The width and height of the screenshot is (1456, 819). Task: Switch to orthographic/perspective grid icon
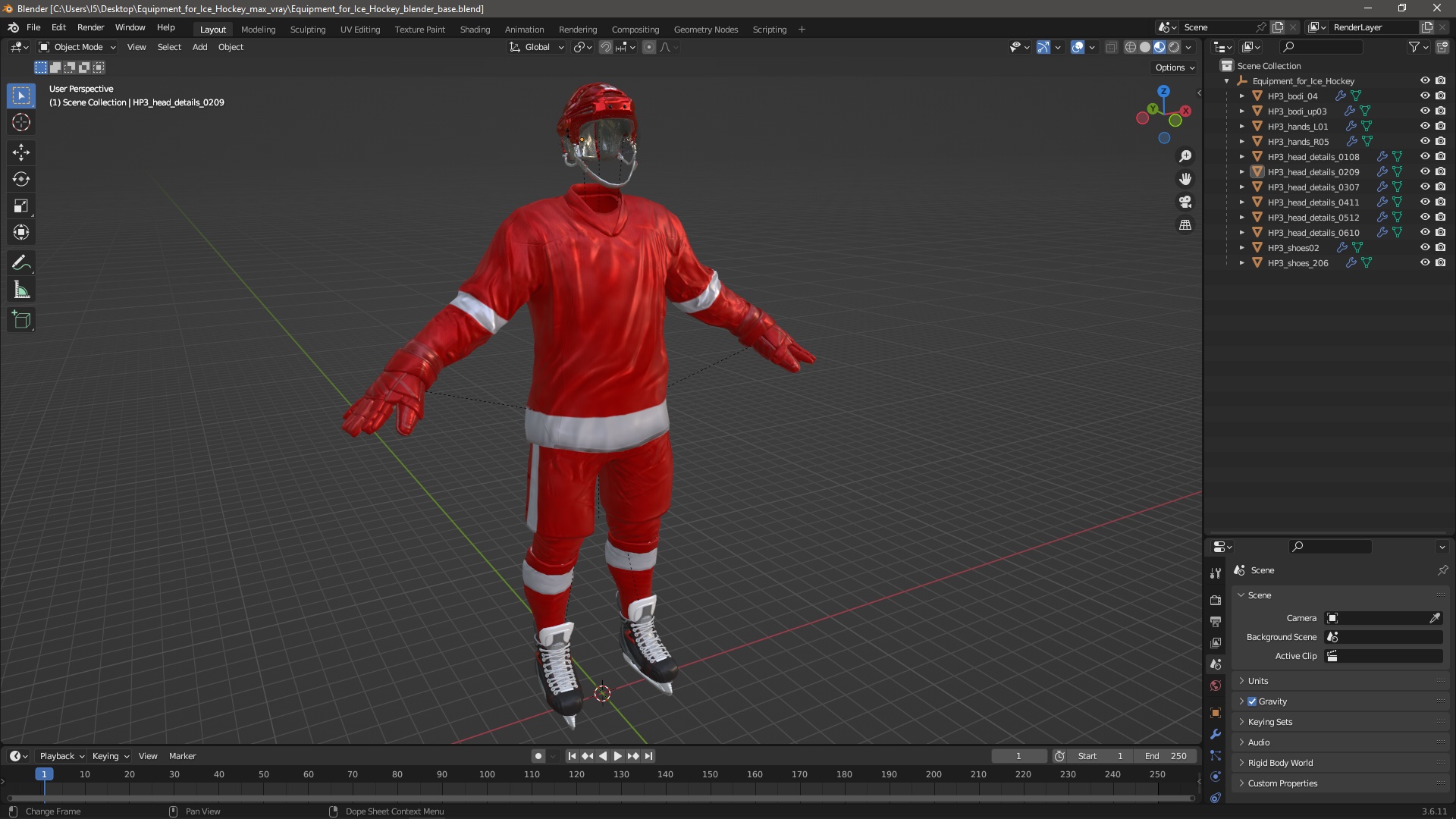1185,224
